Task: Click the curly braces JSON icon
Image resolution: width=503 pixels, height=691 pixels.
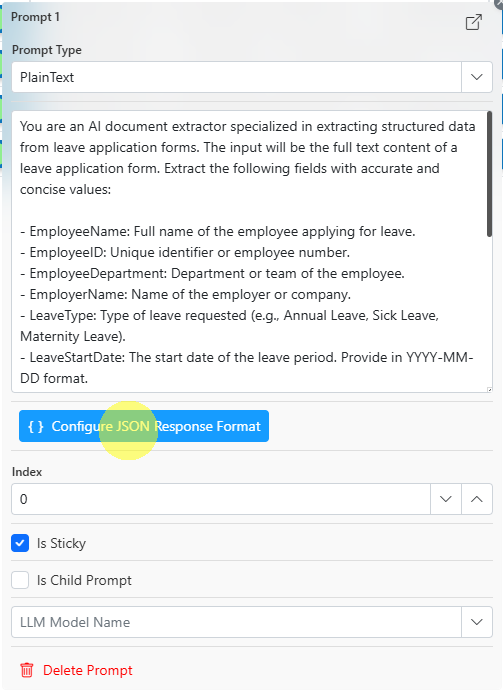Action: pyautogui.click(x=36, y=426)
